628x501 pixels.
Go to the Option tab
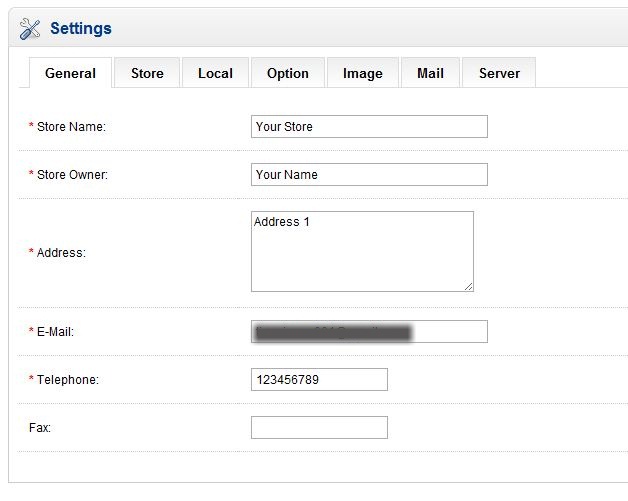(287, 73)
